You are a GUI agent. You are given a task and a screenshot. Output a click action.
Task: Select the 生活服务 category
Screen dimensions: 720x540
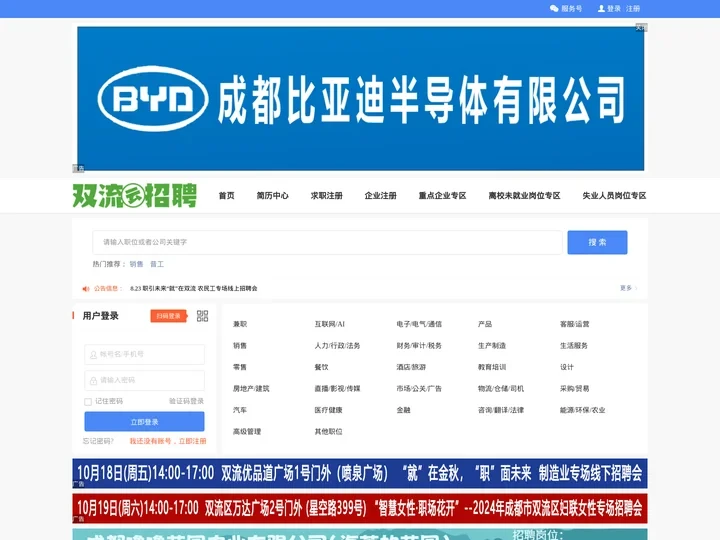(x=574, y=345)
